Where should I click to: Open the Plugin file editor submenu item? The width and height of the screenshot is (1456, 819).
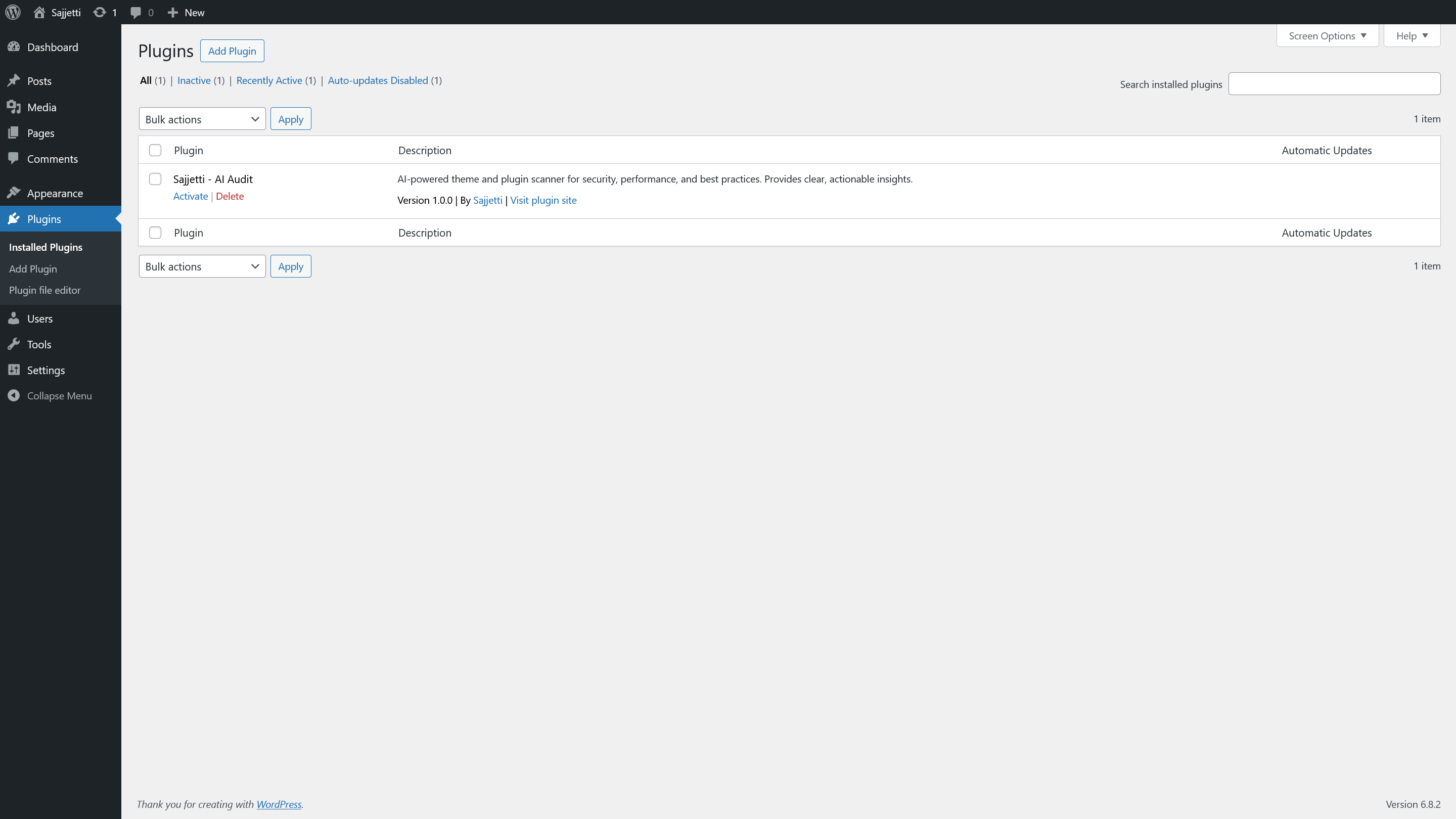tap(44, 290)
